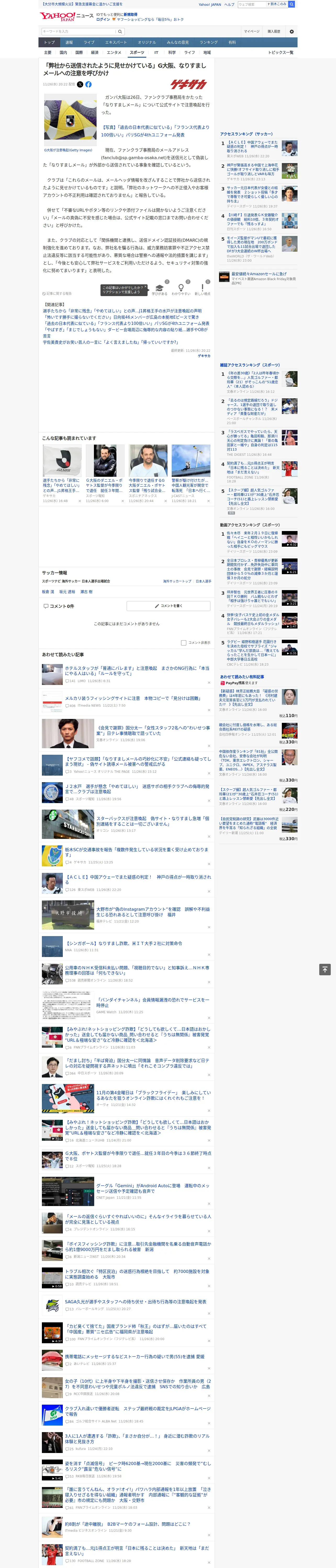Share article on Facebook icon
This screenshot has width=336, height=1568.
88,85
